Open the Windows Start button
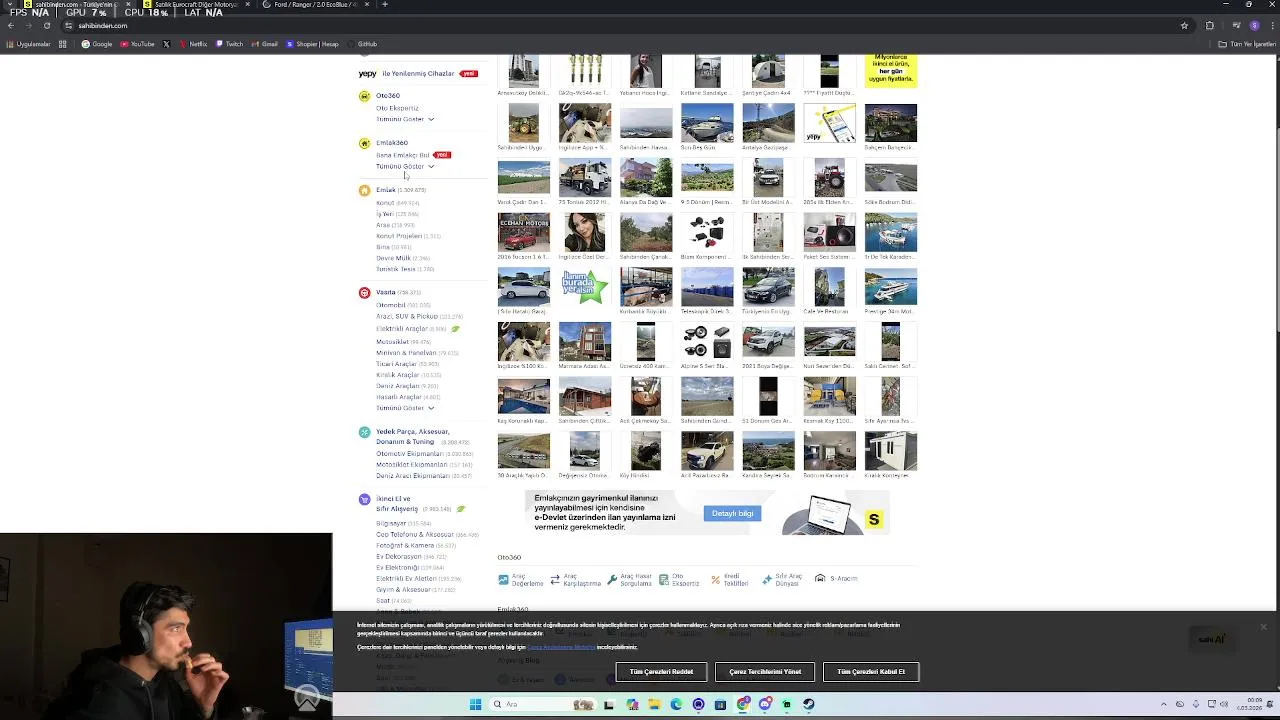Viewport: 1280px width, 720px height. tap(476, 704)
